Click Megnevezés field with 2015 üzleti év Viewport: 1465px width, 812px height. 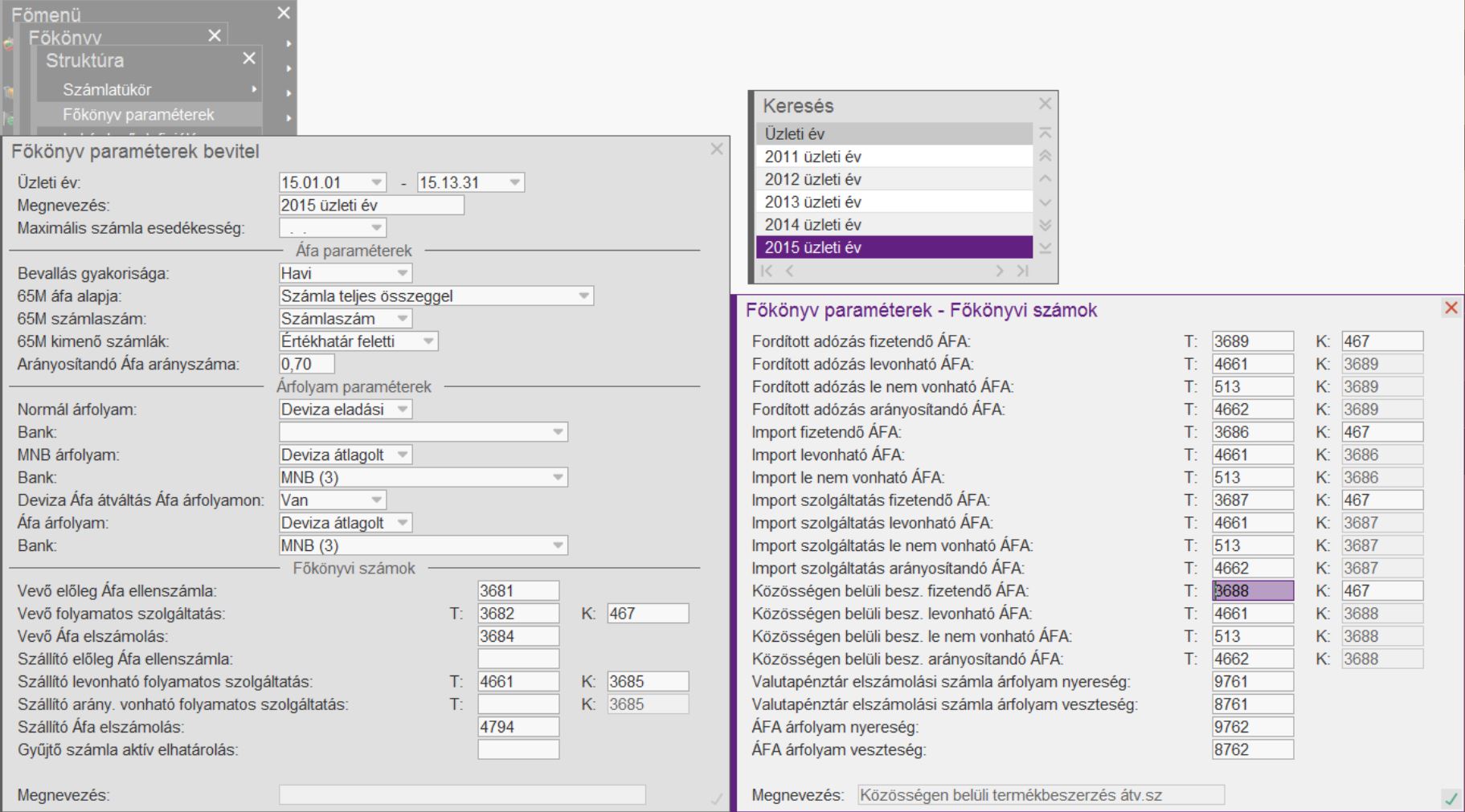(371, 206)
